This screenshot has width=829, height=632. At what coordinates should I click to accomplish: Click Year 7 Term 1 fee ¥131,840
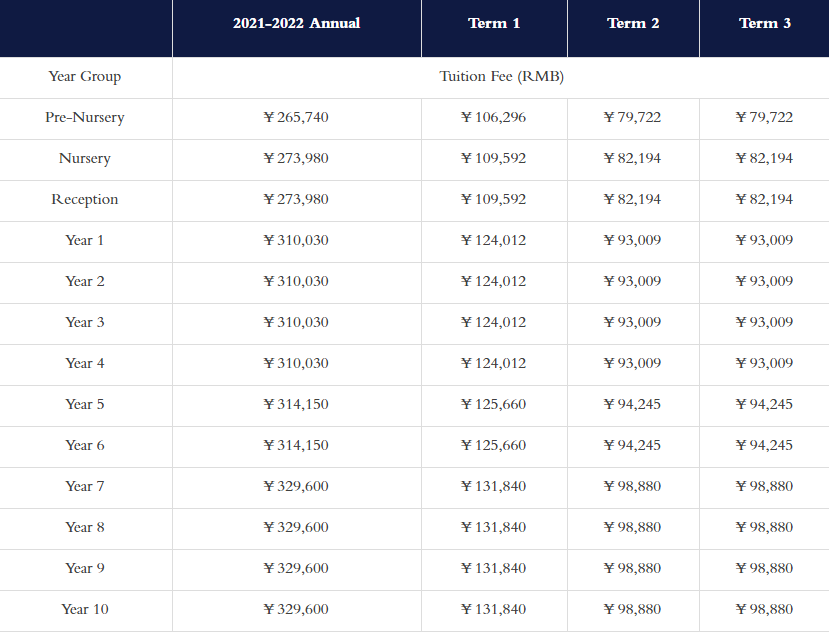tap(494, 486)
